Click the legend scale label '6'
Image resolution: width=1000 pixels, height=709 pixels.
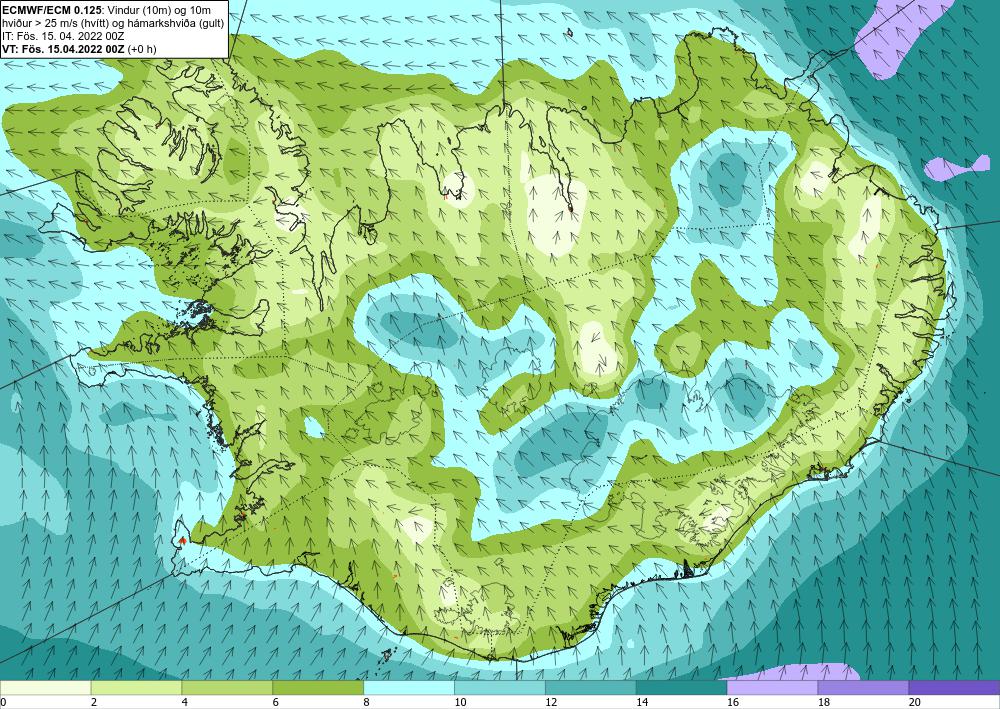(x=276, y=702)
